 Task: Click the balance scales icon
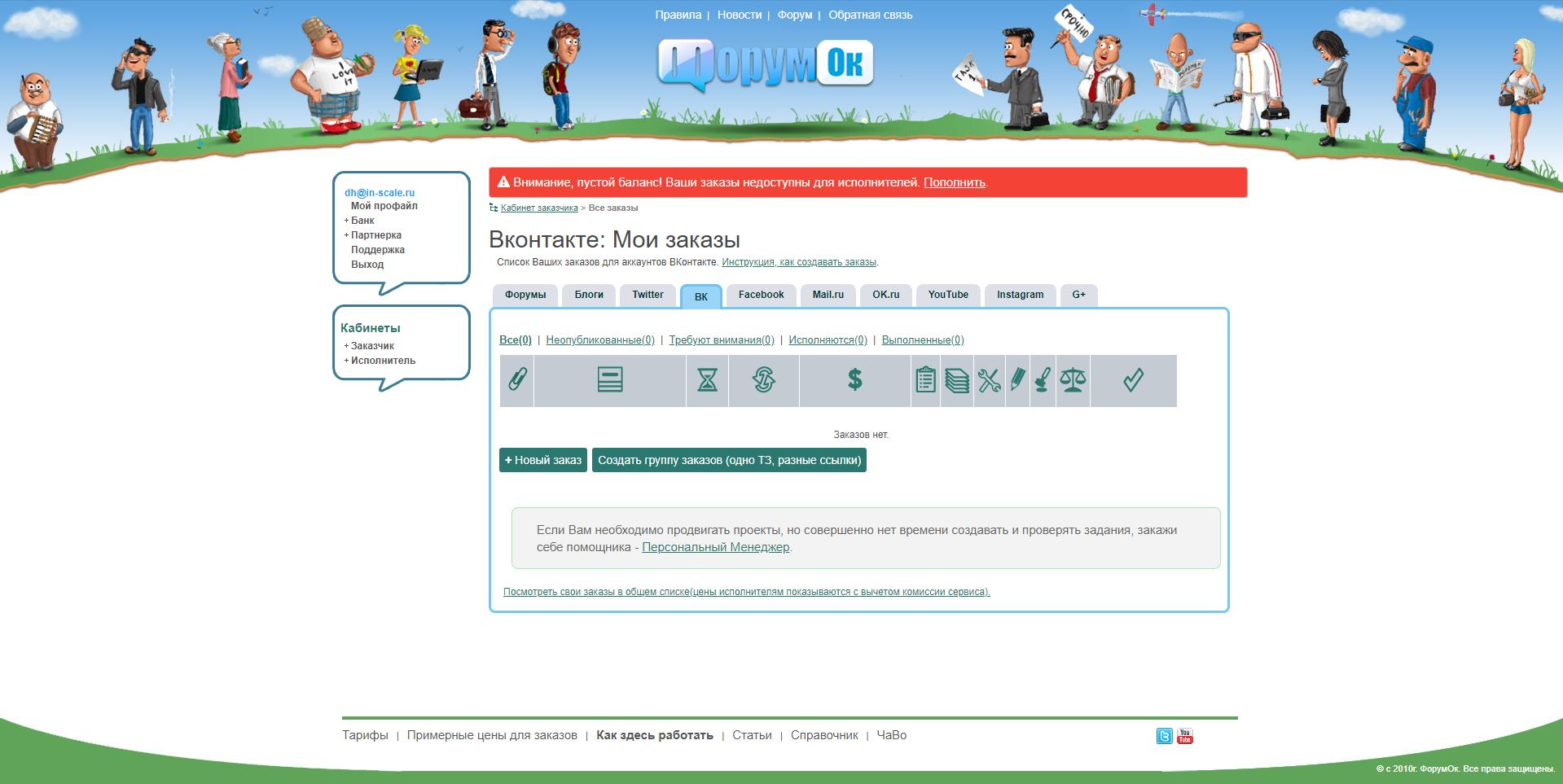pos(1073,379)
